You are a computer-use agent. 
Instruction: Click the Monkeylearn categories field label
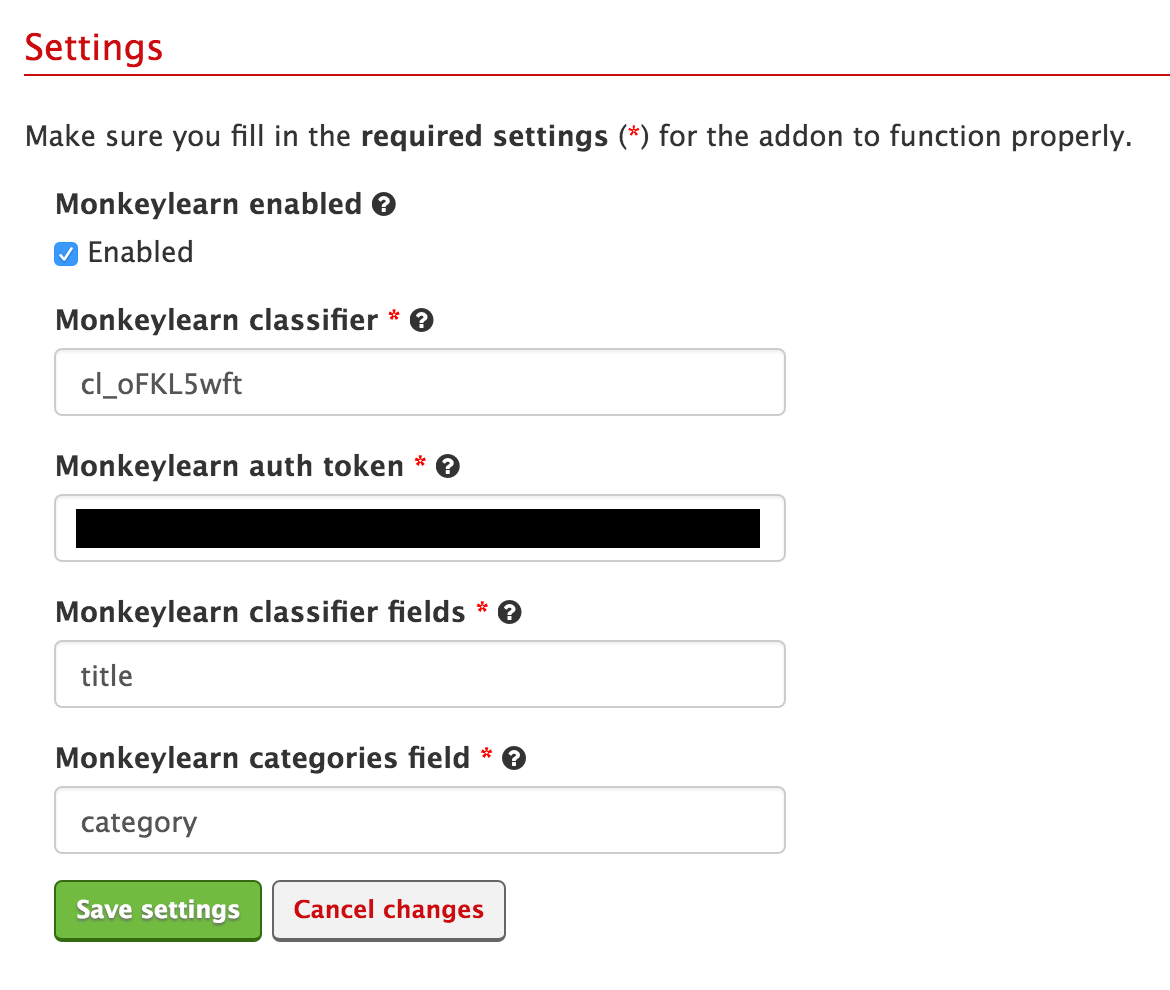[x=263, y=758]
